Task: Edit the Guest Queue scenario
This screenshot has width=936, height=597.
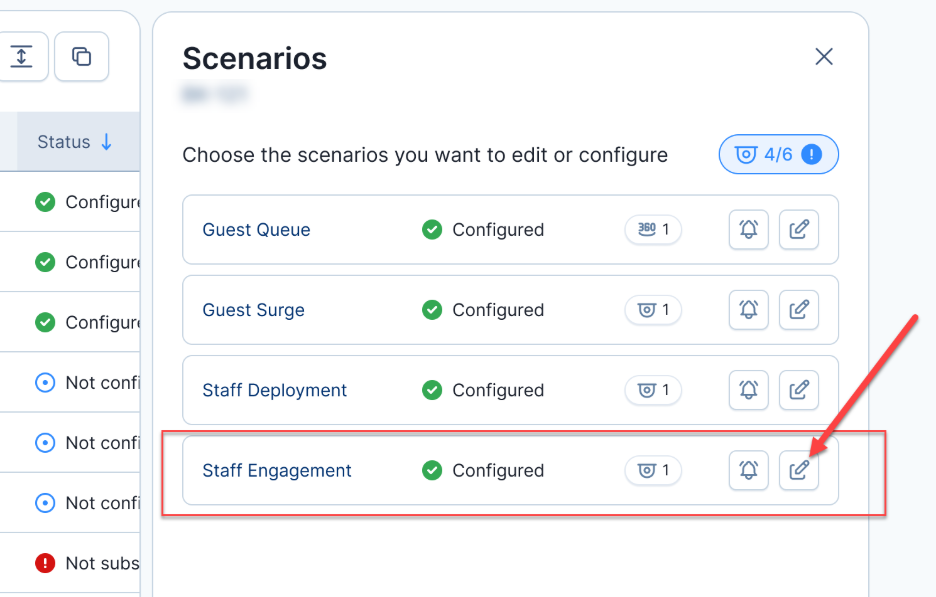Action: click(798, 230)
